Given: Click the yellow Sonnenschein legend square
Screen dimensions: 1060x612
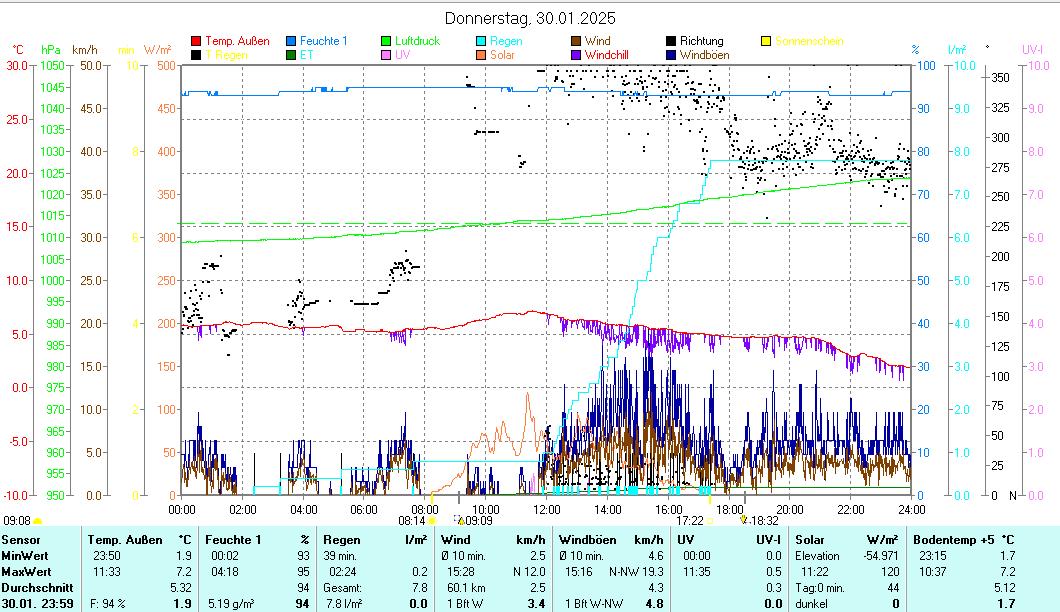Looking at the screenshot, I should [x=766, y=41].
